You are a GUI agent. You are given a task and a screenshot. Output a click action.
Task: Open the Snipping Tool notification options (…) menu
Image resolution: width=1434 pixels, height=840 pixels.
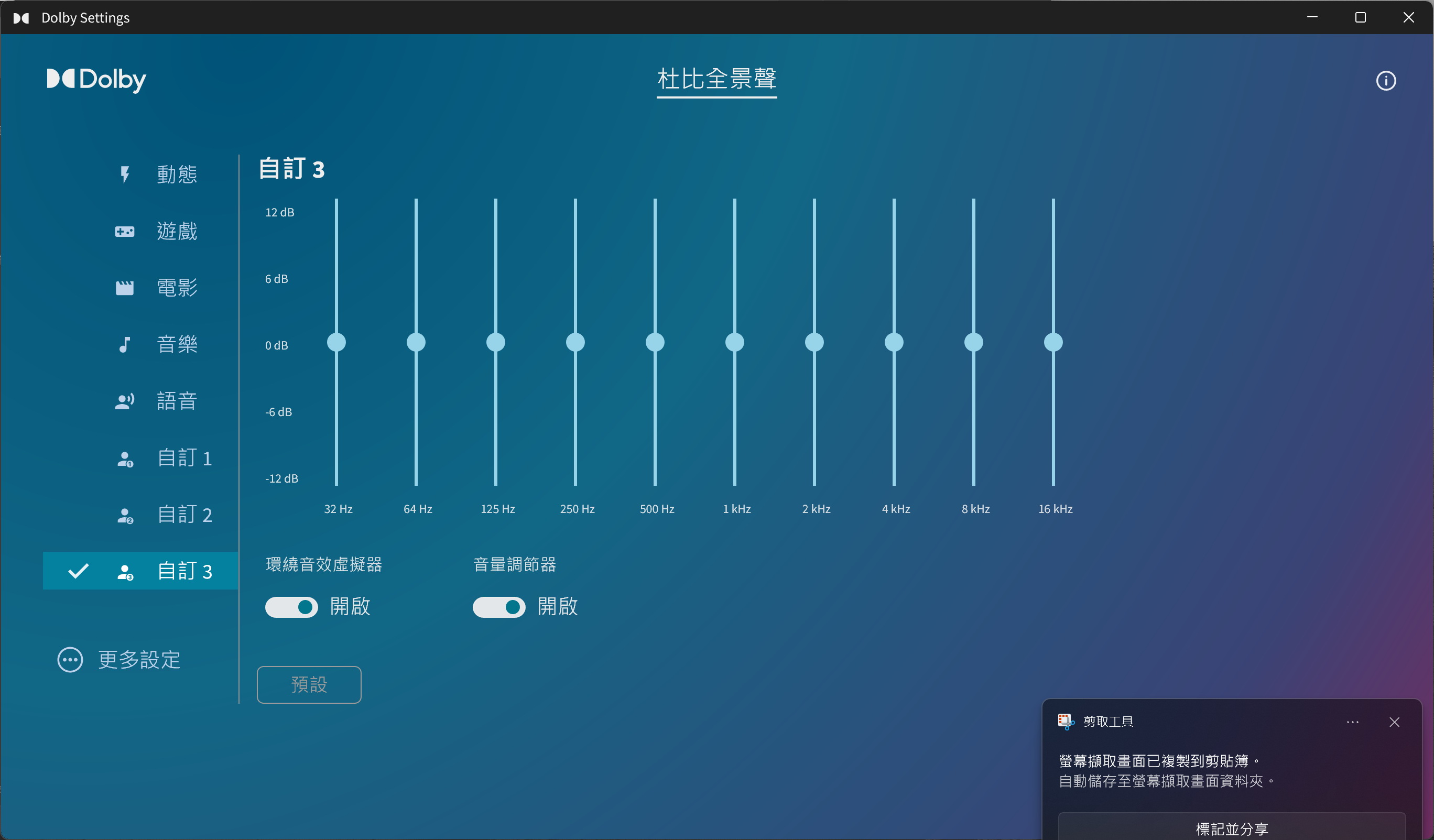tap(1353, 722)
